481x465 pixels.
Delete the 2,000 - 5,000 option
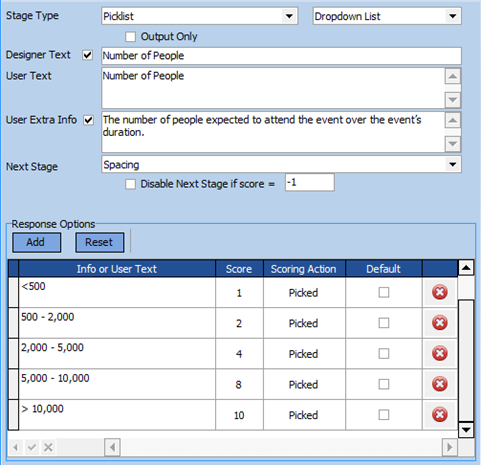(440, 354)
